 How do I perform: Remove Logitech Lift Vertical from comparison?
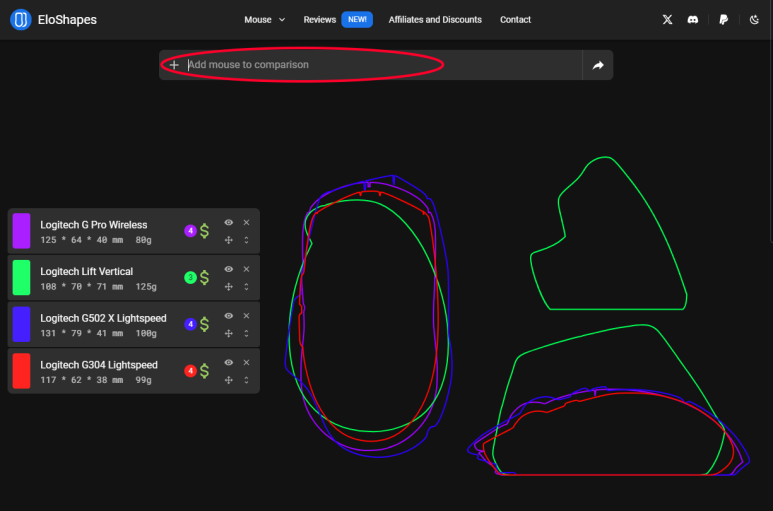pos(246,270)
